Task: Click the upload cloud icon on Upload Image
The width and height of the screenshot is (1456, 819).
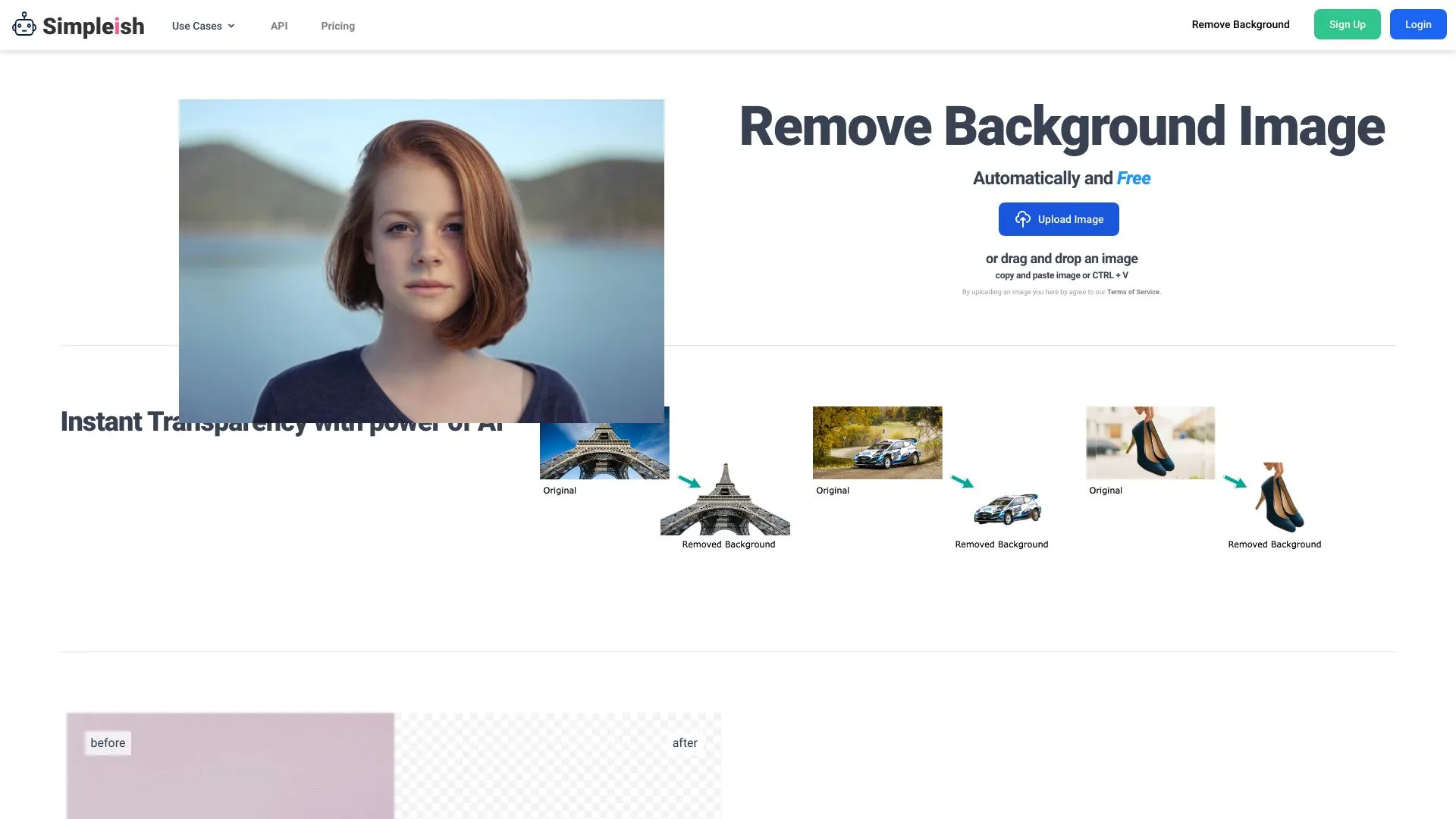Action: [1023, 218]
